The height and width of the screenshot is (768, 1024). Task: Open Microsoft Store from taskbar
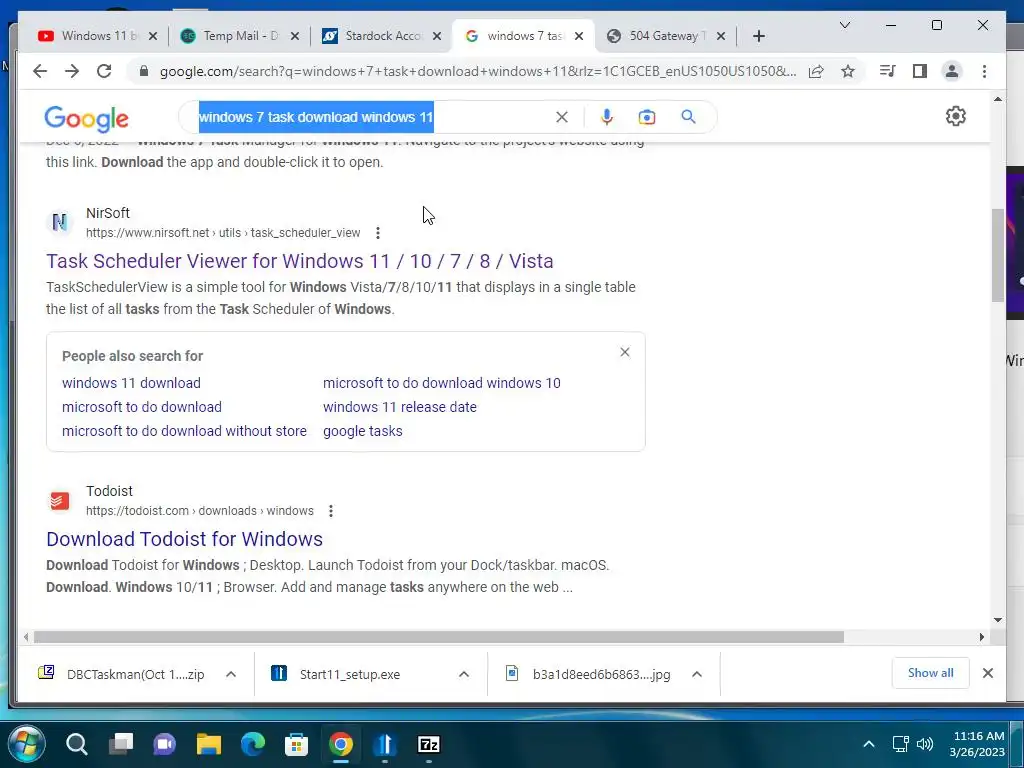tap(296, 744)
